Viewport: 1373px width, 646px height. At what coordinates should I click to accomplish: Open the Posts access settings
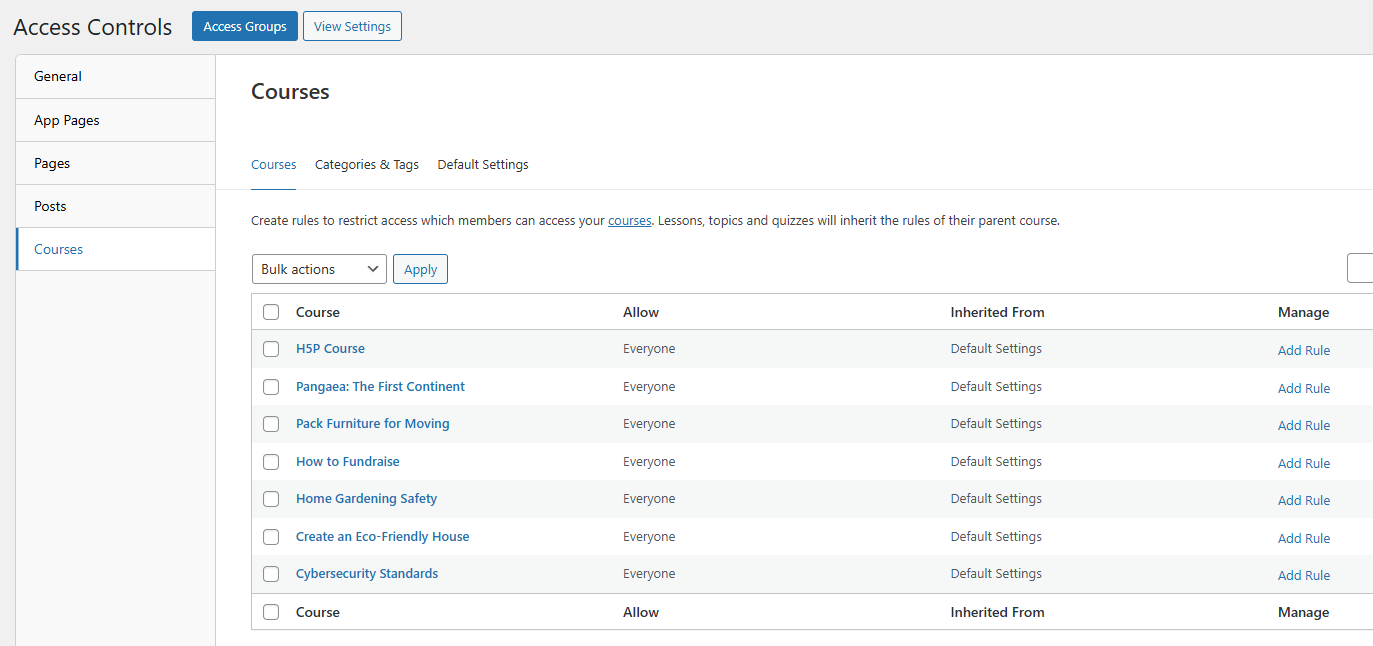49,205
